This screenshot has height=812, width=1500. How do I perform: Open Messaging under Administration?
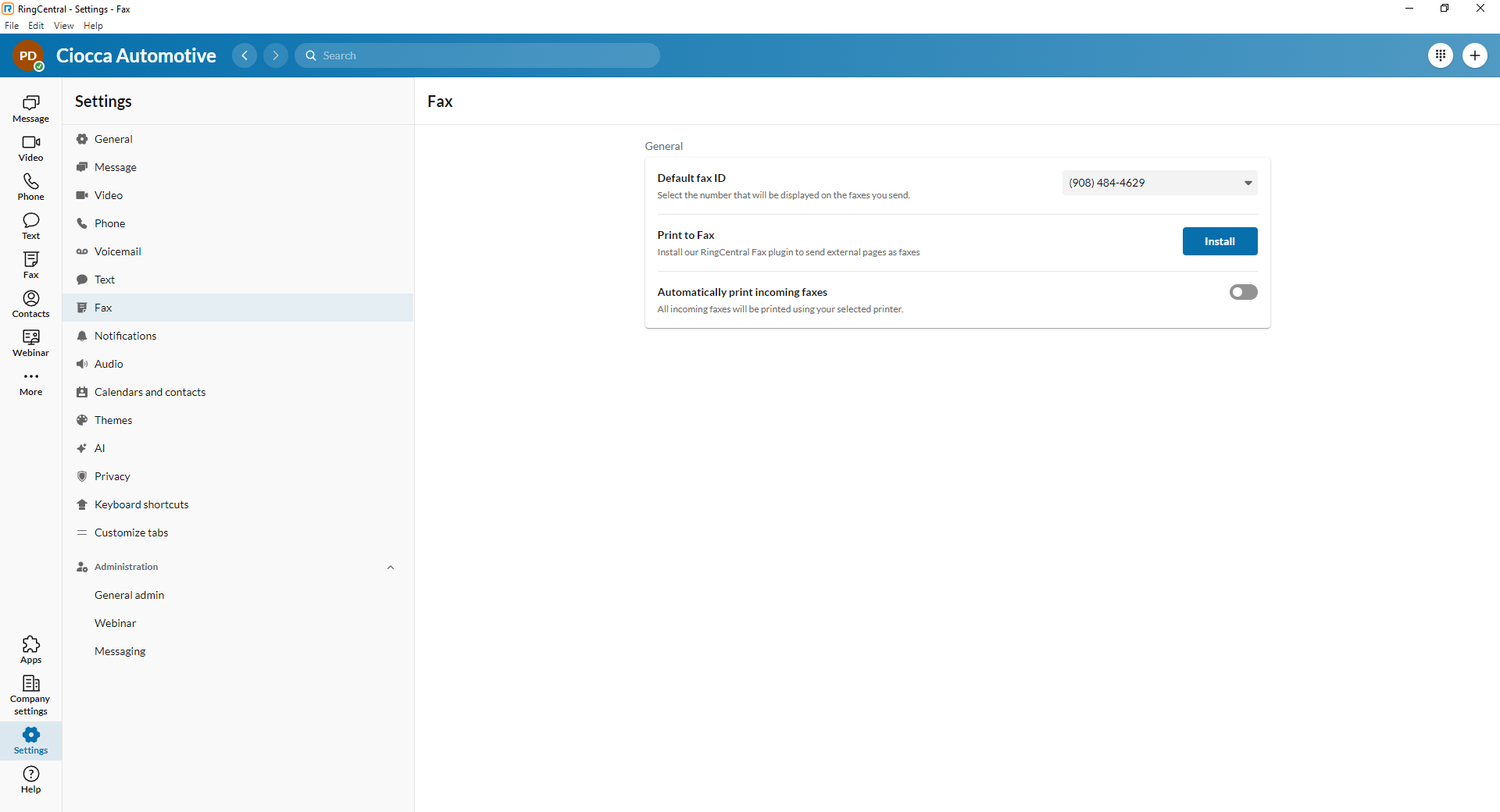tap(238, 651)
